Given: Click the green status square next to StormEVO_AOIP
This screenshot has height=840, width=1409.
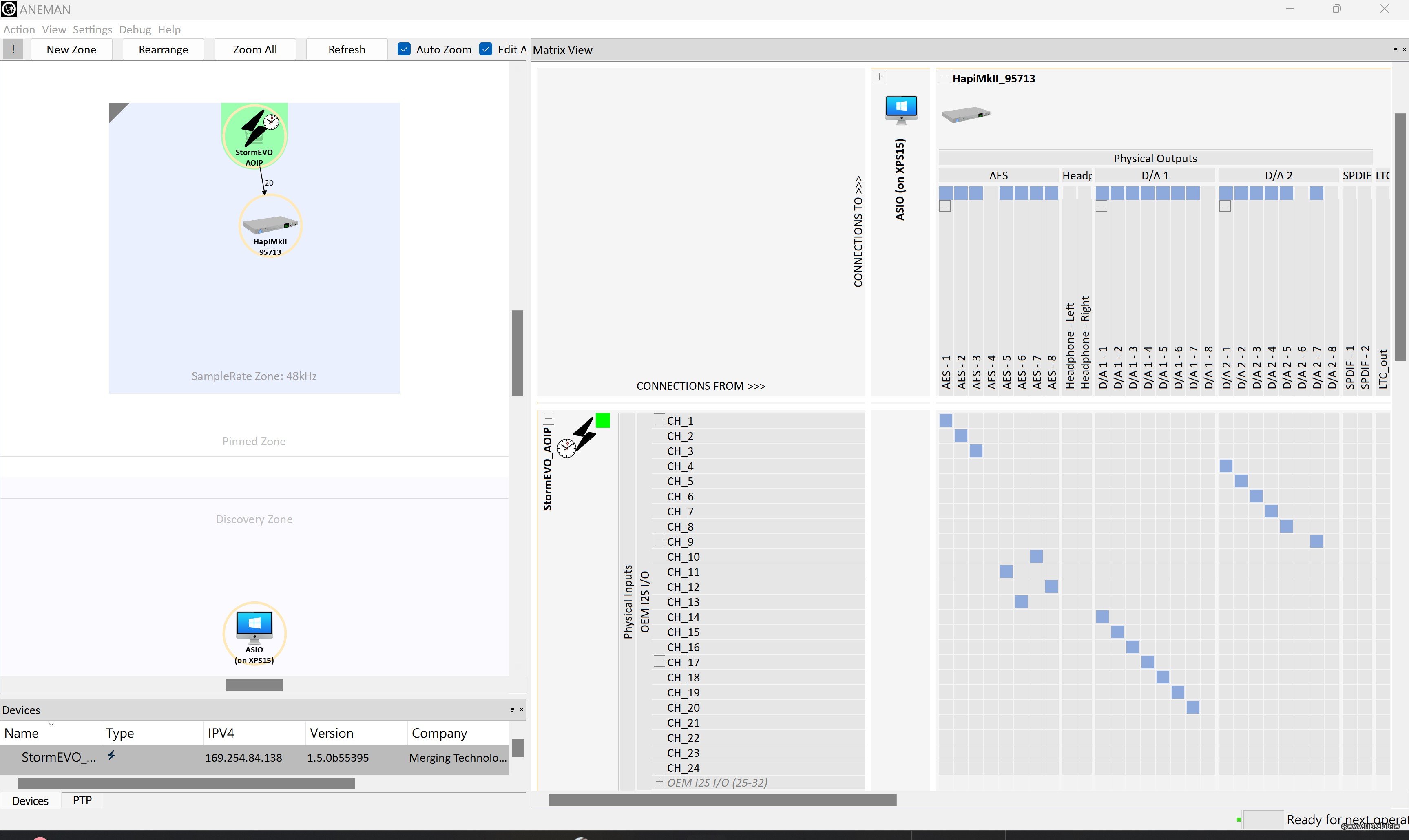Looking at the screenshot, I should coord(603,420).
